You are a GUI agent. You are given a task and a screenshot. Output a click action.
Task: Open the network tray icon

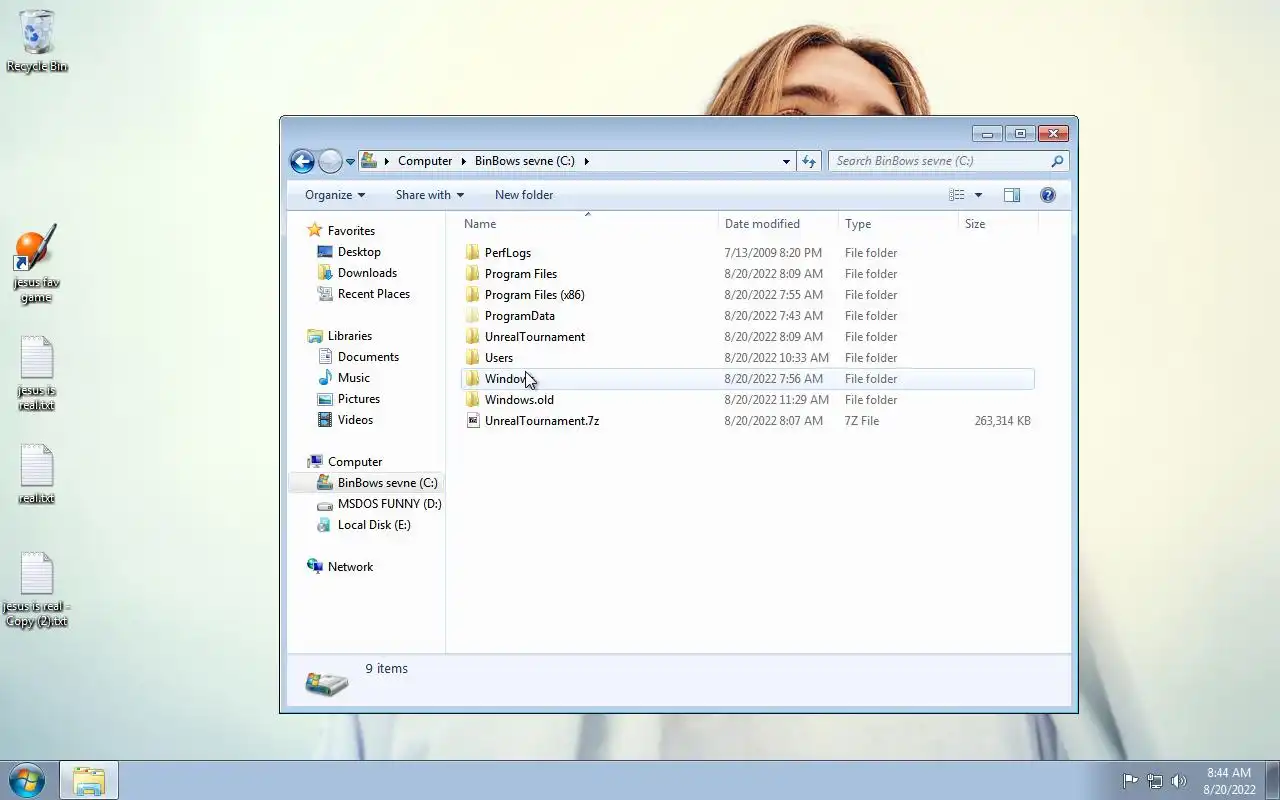point(1154,781)
